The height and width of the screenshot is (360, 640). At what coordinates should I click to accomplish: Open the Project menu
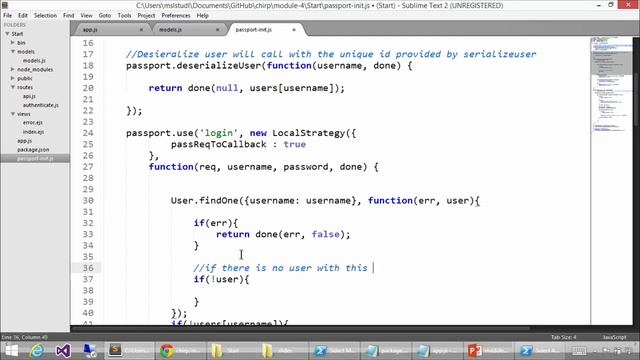point(146,16)
